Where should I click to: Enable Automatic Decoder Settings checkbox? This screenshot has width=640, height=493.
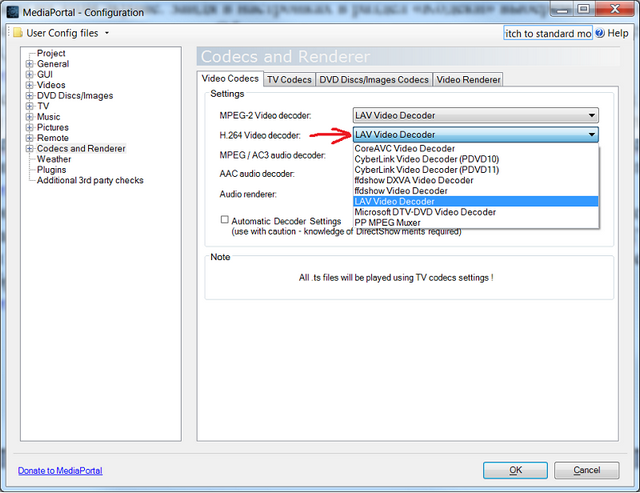(x=224, y=220)
